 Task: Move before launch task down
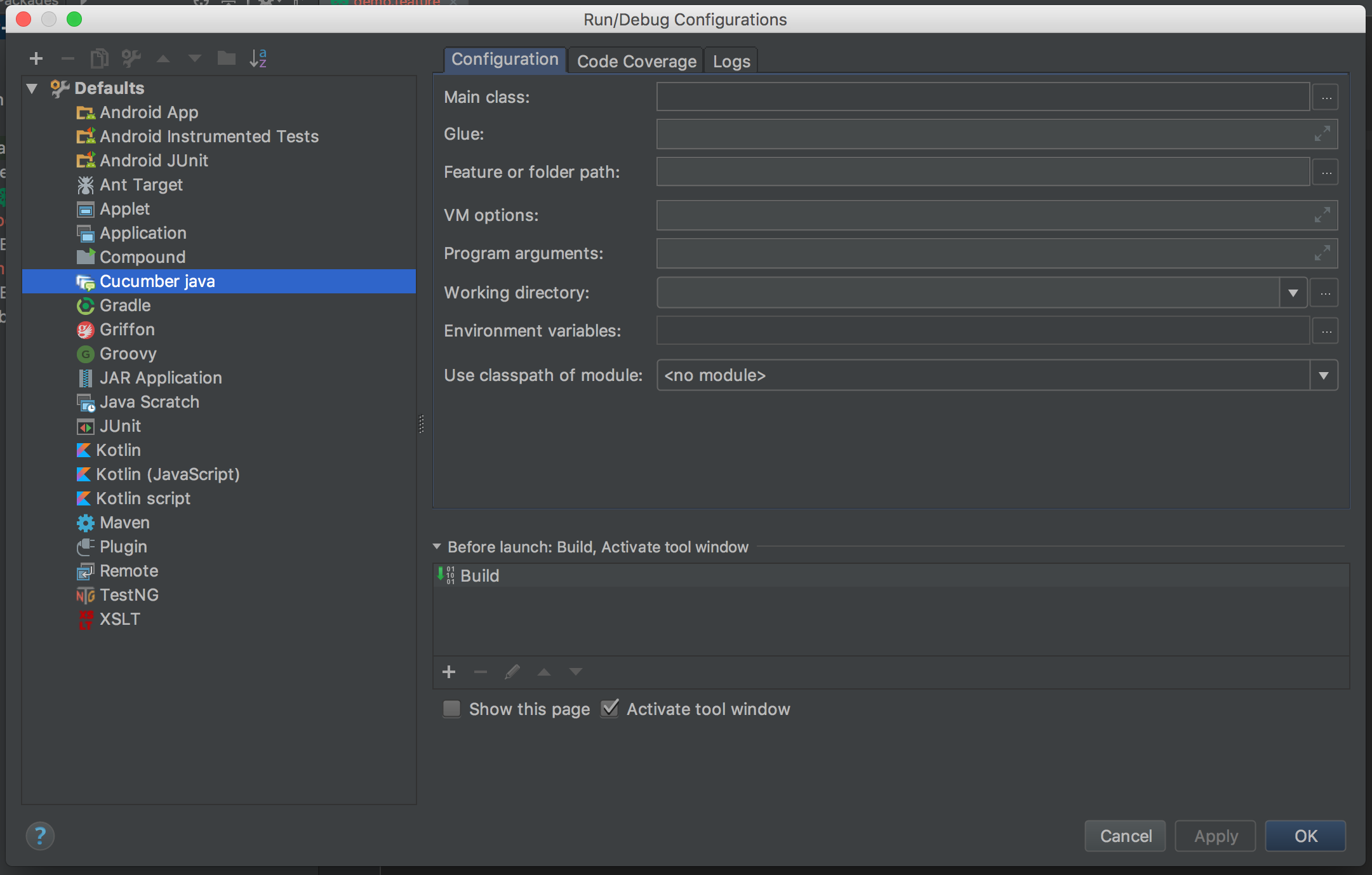click(x=576, y=672)
